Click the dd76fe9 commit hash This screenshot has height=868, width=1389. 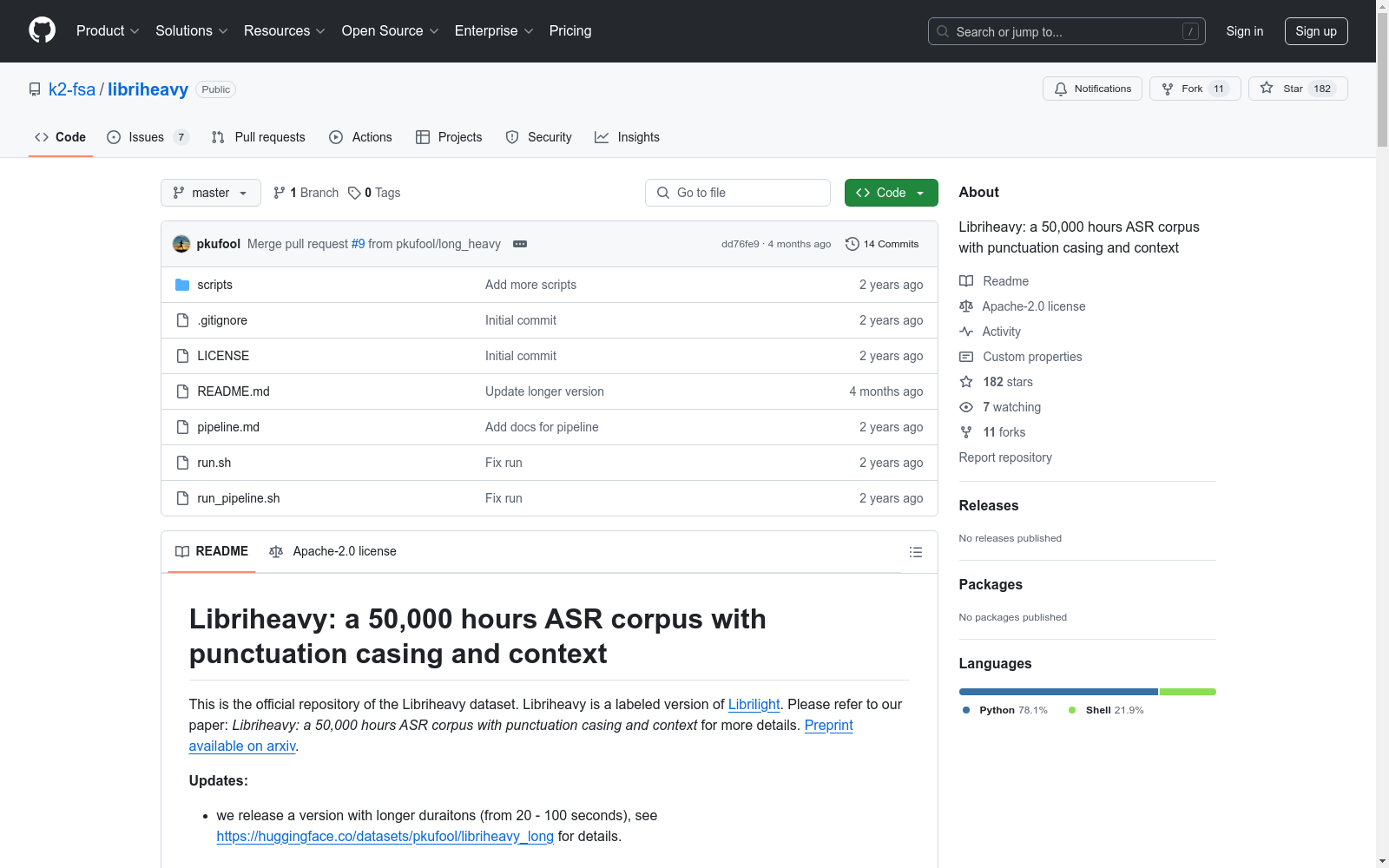[x=740, y=244]
